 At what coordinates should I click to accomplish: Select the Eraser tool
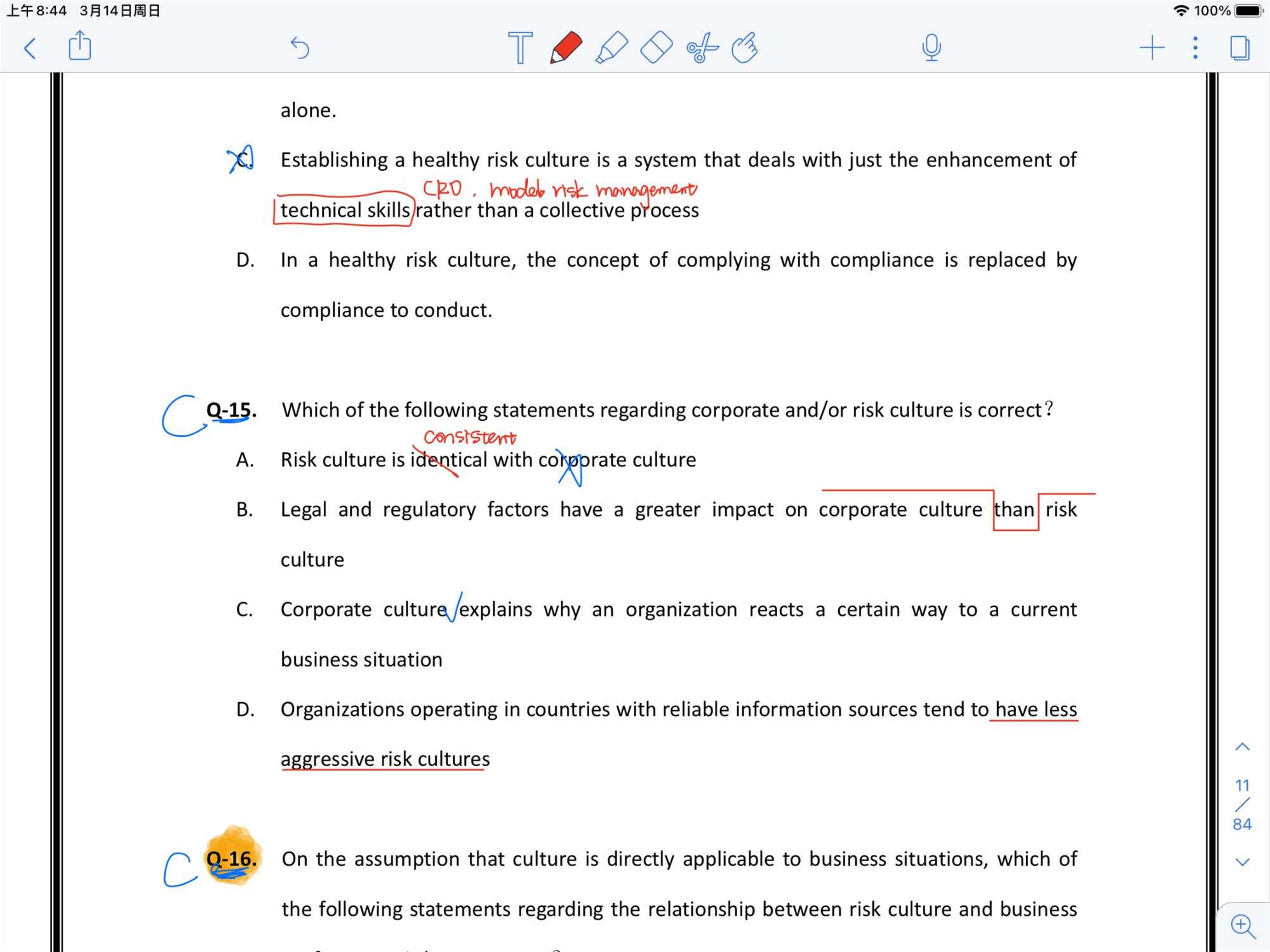(x=656, y=48)
